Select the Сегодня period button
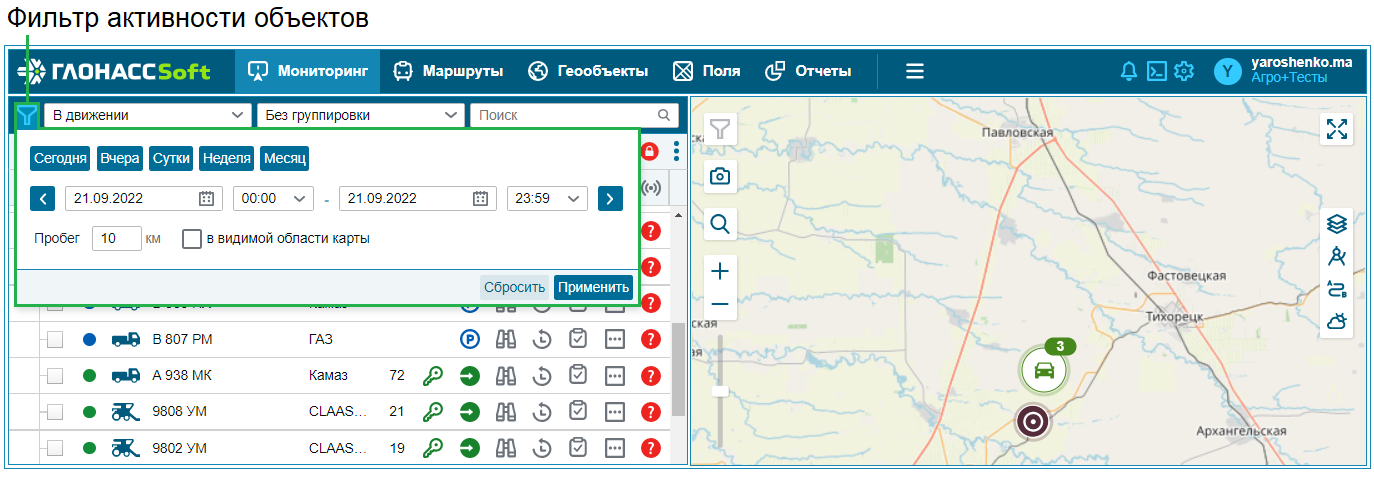The height and width of the screenshot is (484, 1374). pyautogui.click(x=60, y=159)
